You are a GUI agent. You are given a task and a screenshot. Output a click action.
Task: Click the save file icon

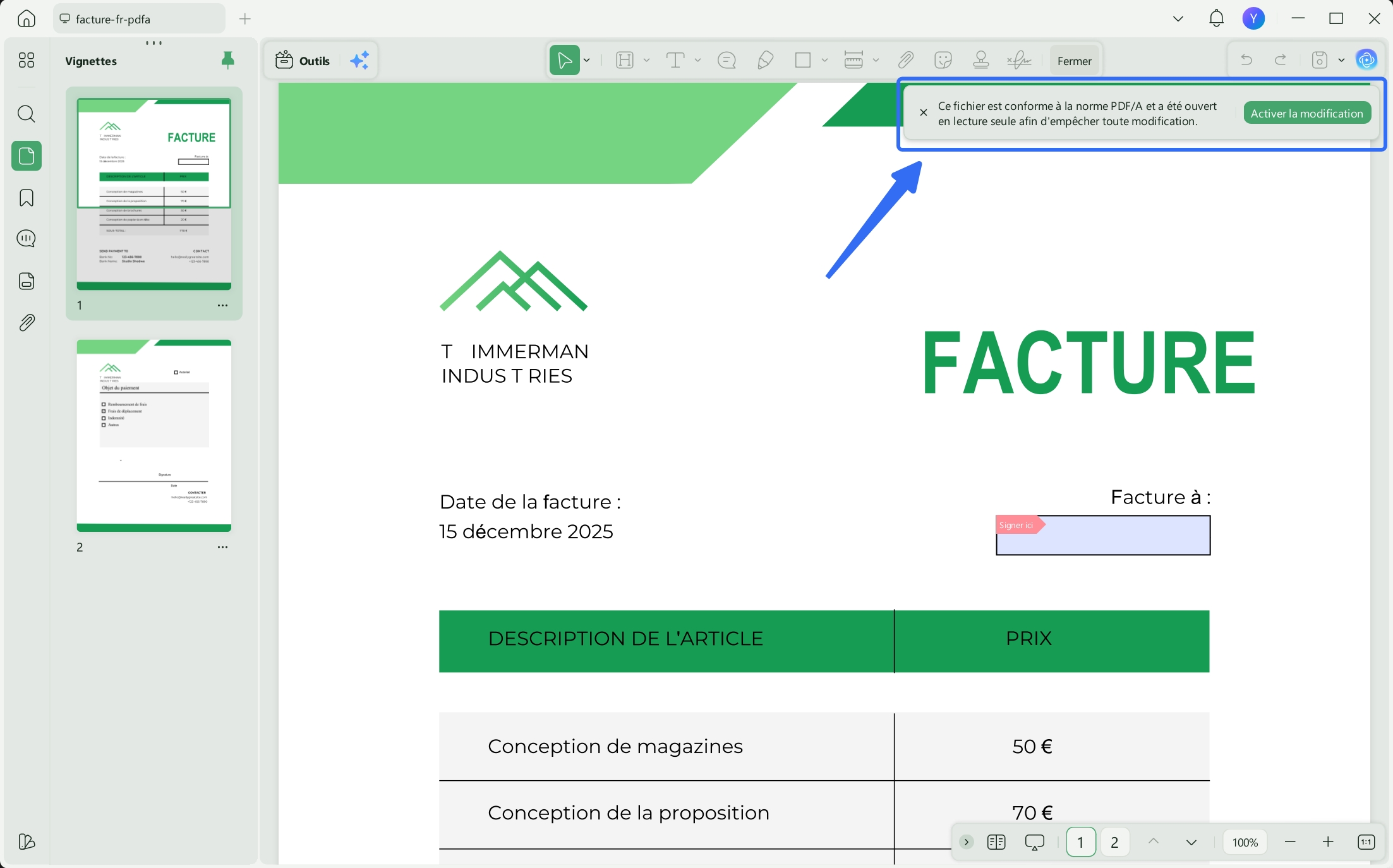pyautogui.click(x=1320, y=61)
